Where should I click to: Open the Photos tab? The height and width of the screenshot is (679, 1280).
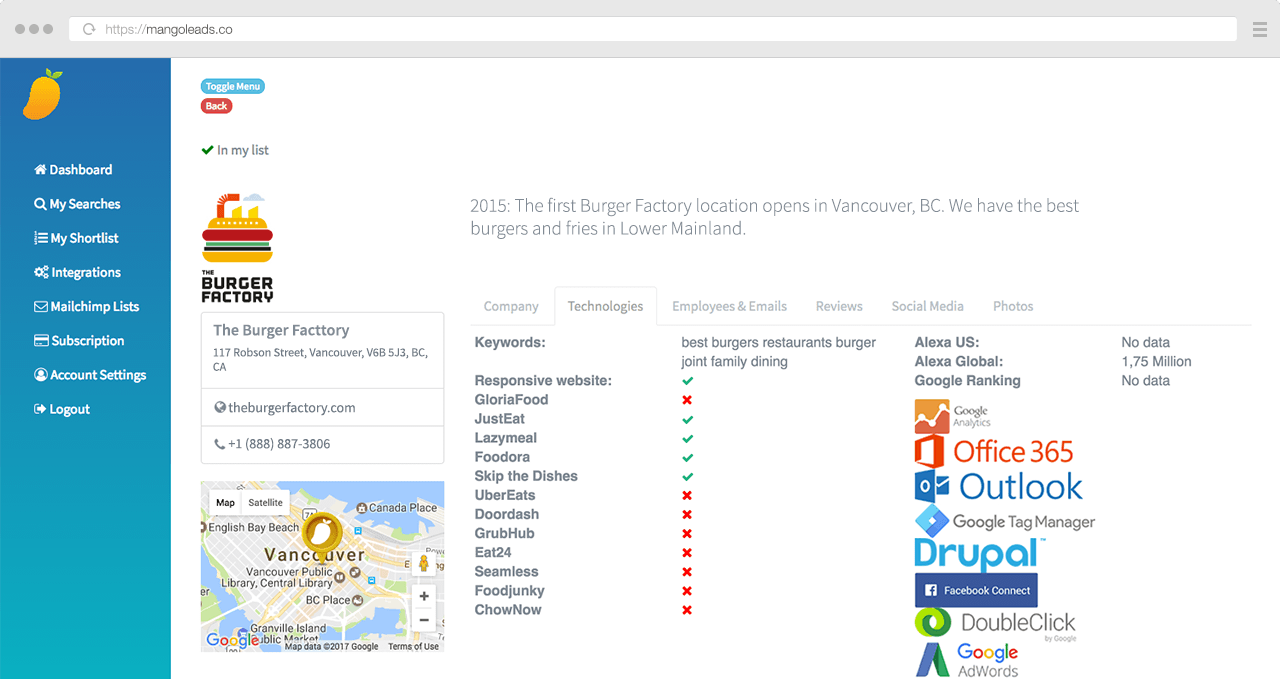1013,306
